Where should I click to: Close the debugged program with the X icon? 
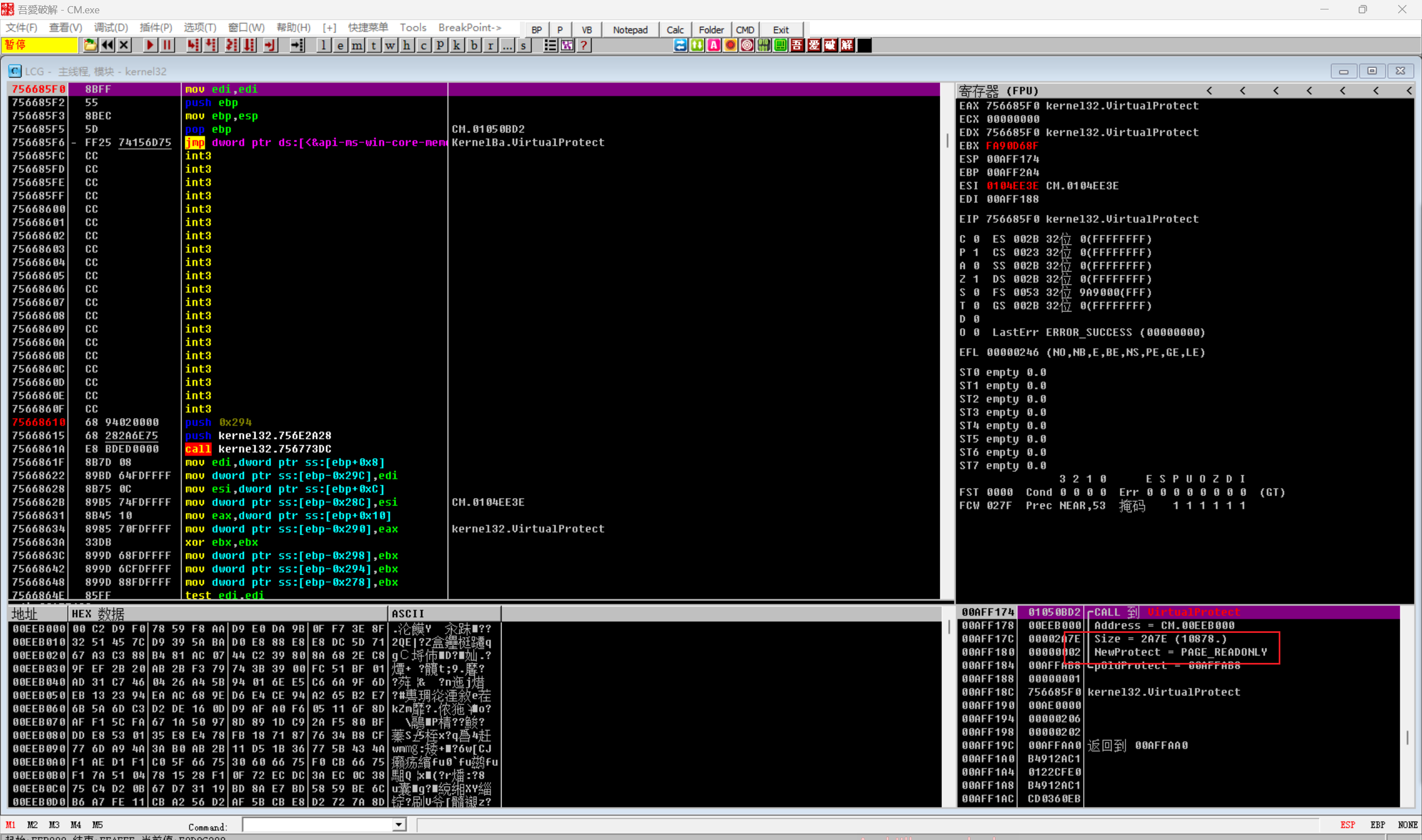(x=124, y=46)
